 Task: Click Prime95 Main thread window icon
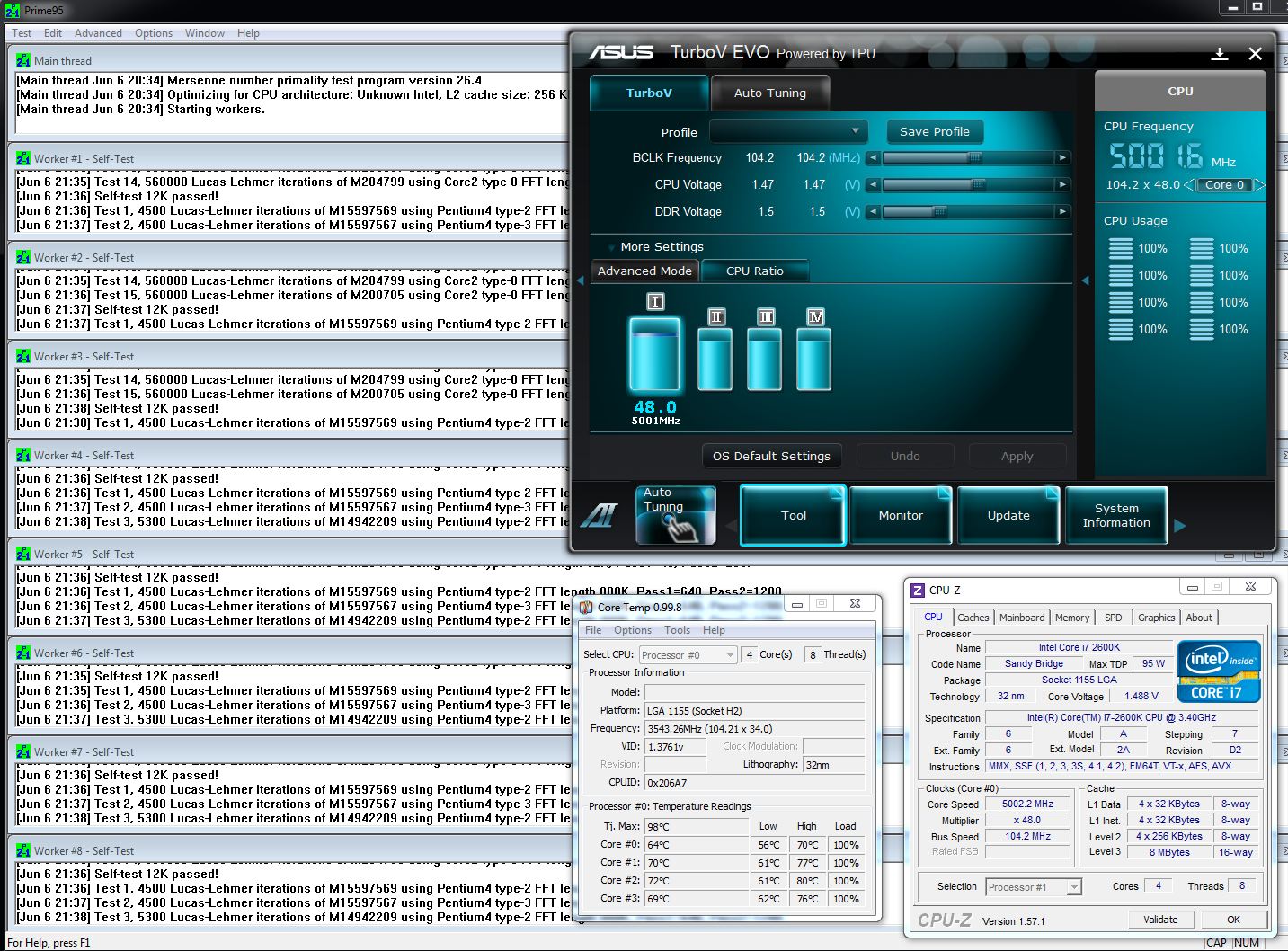[23, 60]
